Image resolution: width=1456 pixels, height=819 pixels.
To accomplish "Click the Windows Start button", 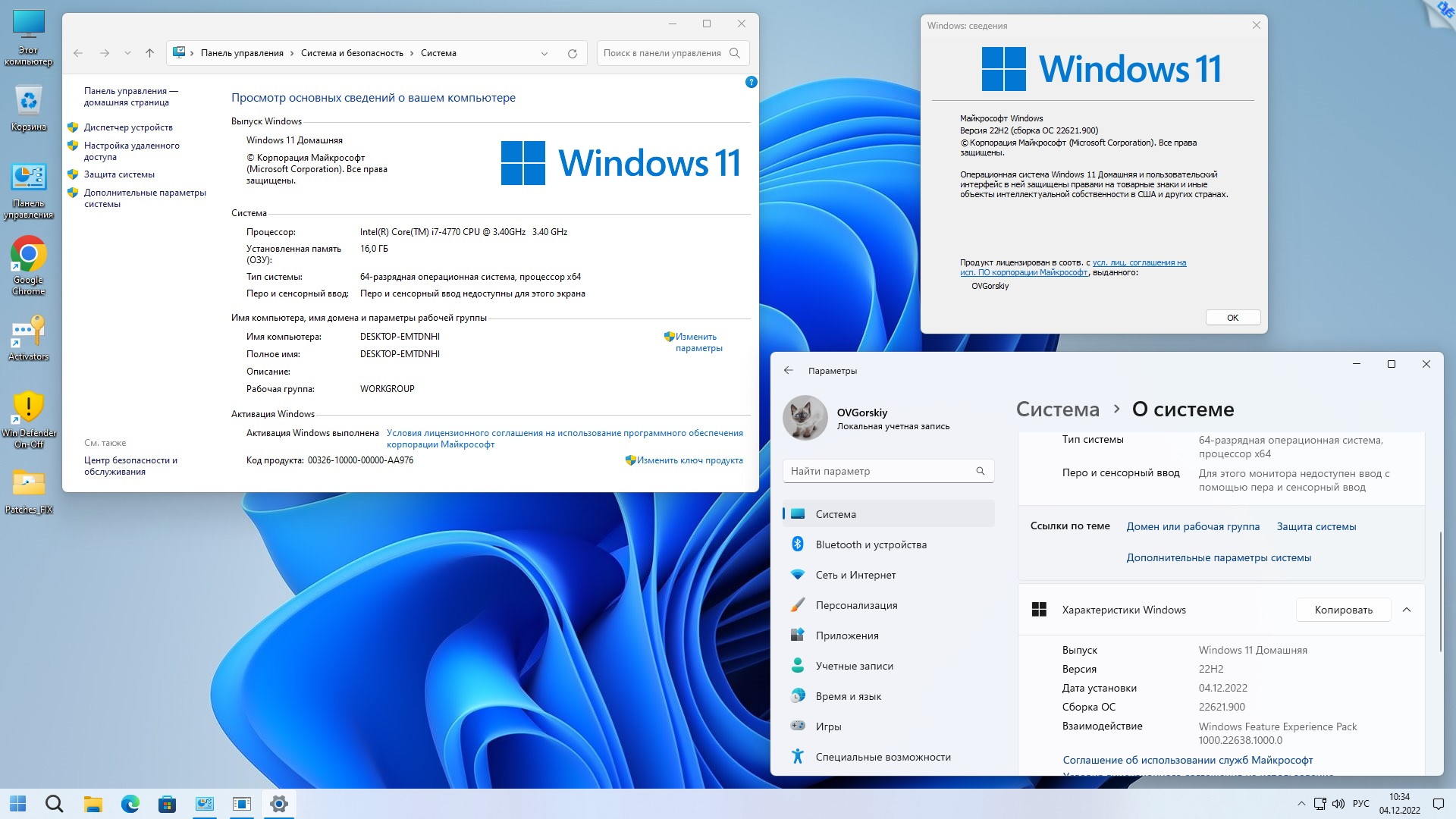I will click(x=18, y=804).
